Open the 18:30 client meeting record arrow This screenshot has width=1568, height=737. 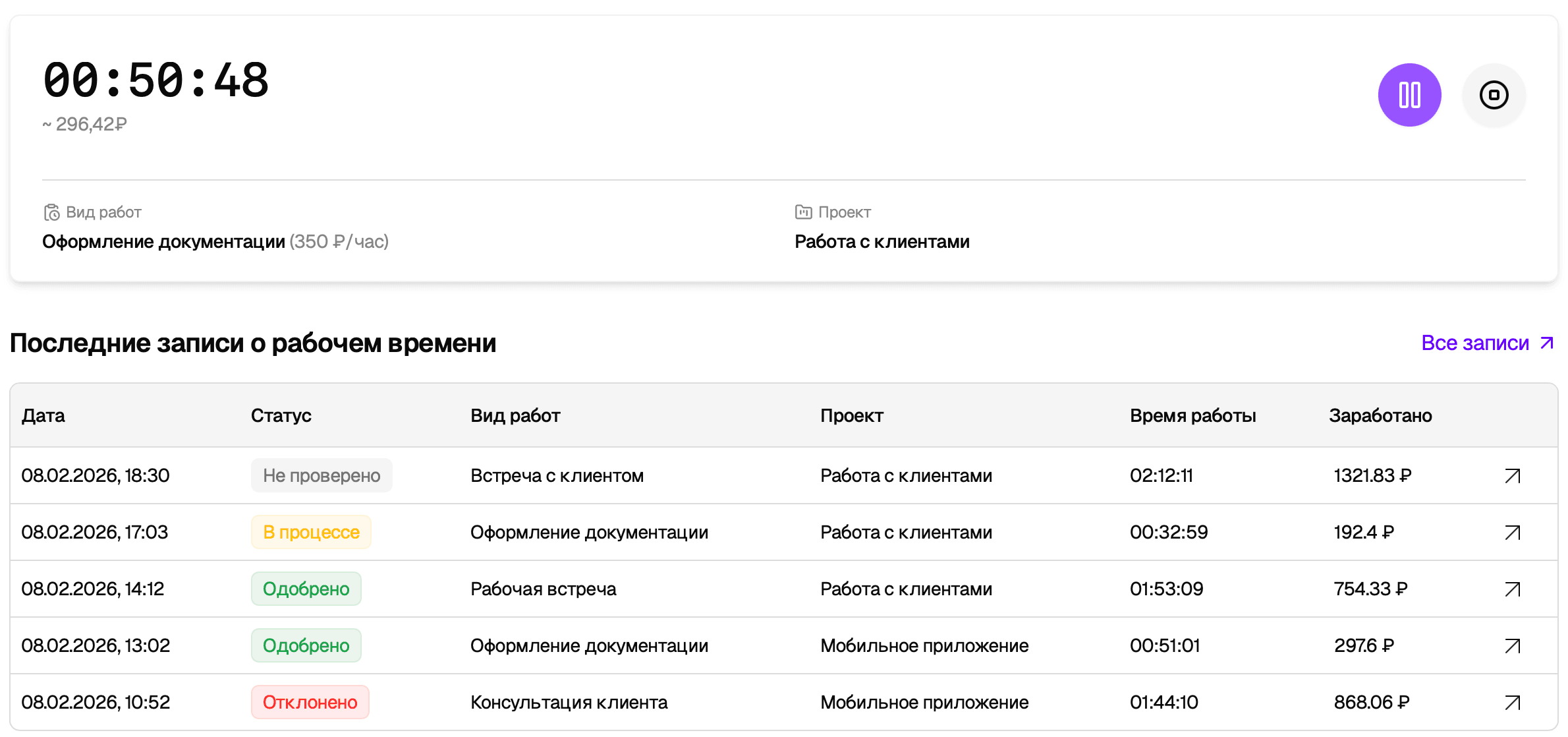(1512, 476)
